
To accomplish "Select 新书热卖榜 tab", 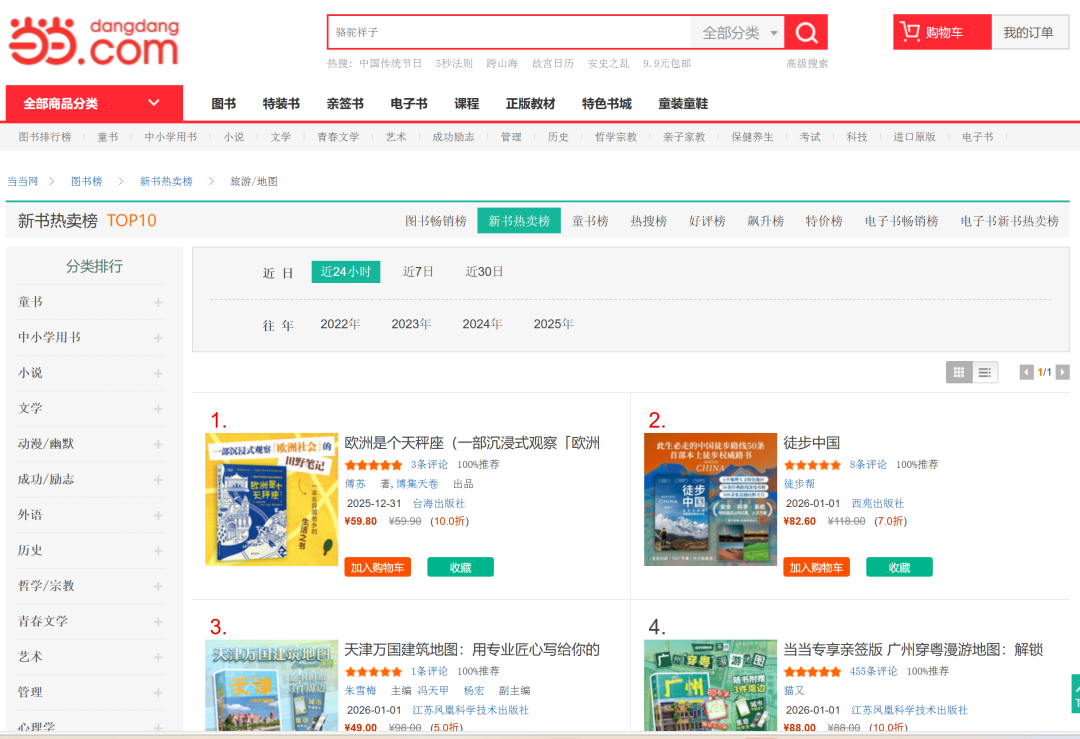I will point(519,221).
